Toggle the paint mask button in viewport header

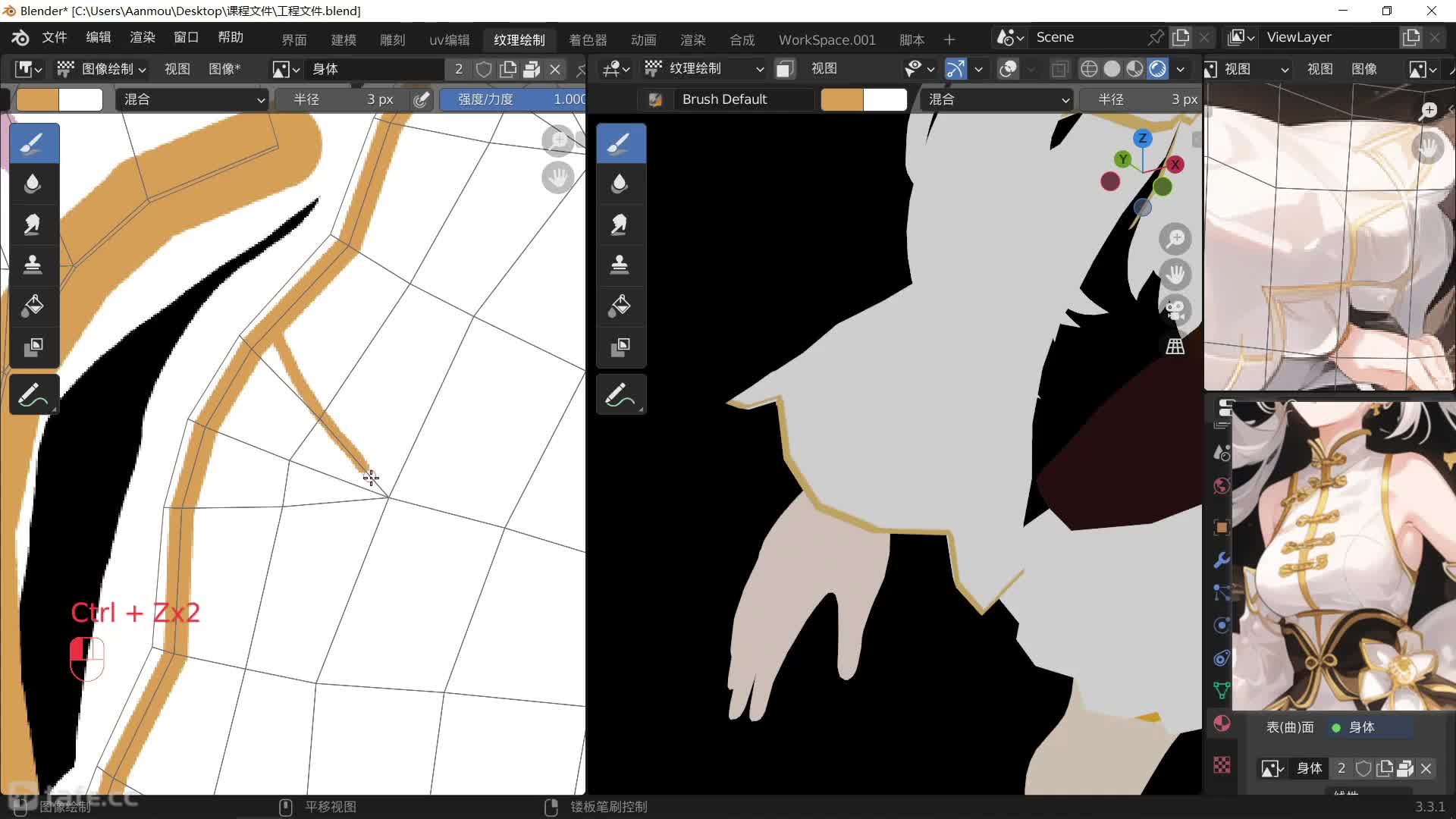pyautogui.click(x=784, y=69)
